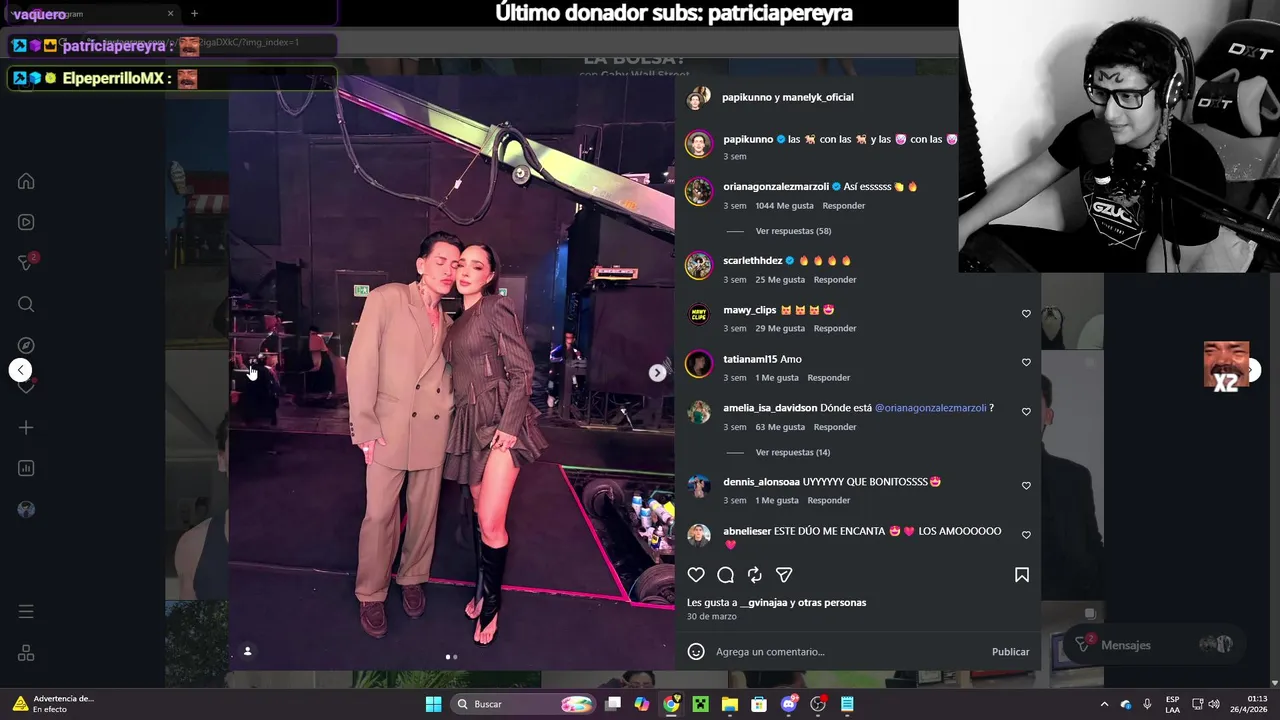Like the post with the heart icon

696,575
